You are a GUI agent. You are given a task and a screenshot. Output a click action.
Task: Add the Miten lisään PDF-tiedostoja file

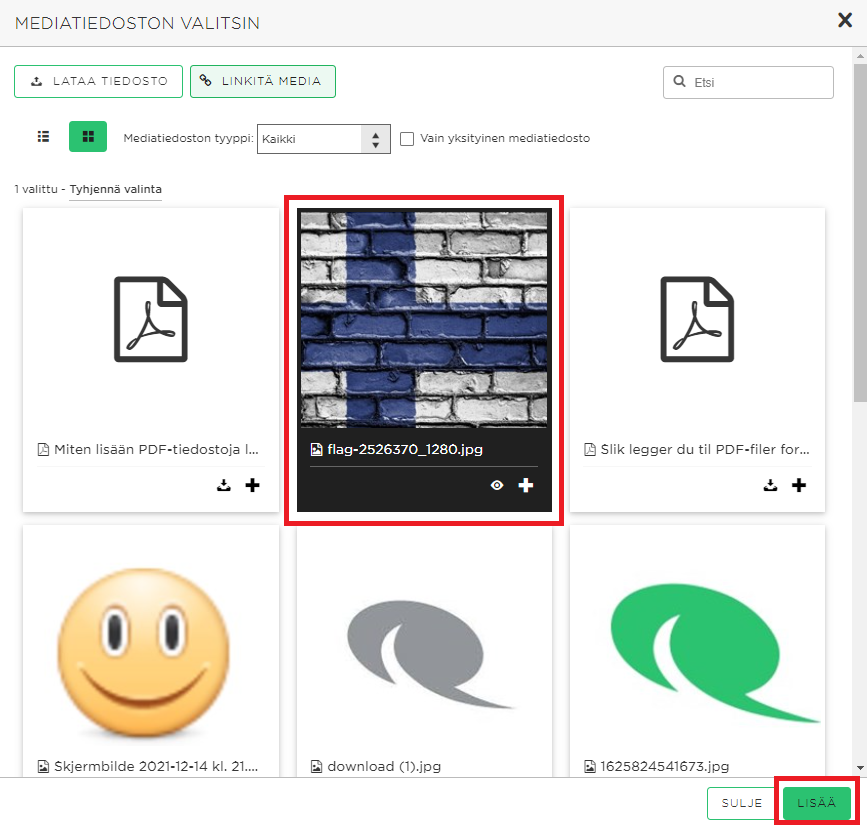tap(252, 485)
